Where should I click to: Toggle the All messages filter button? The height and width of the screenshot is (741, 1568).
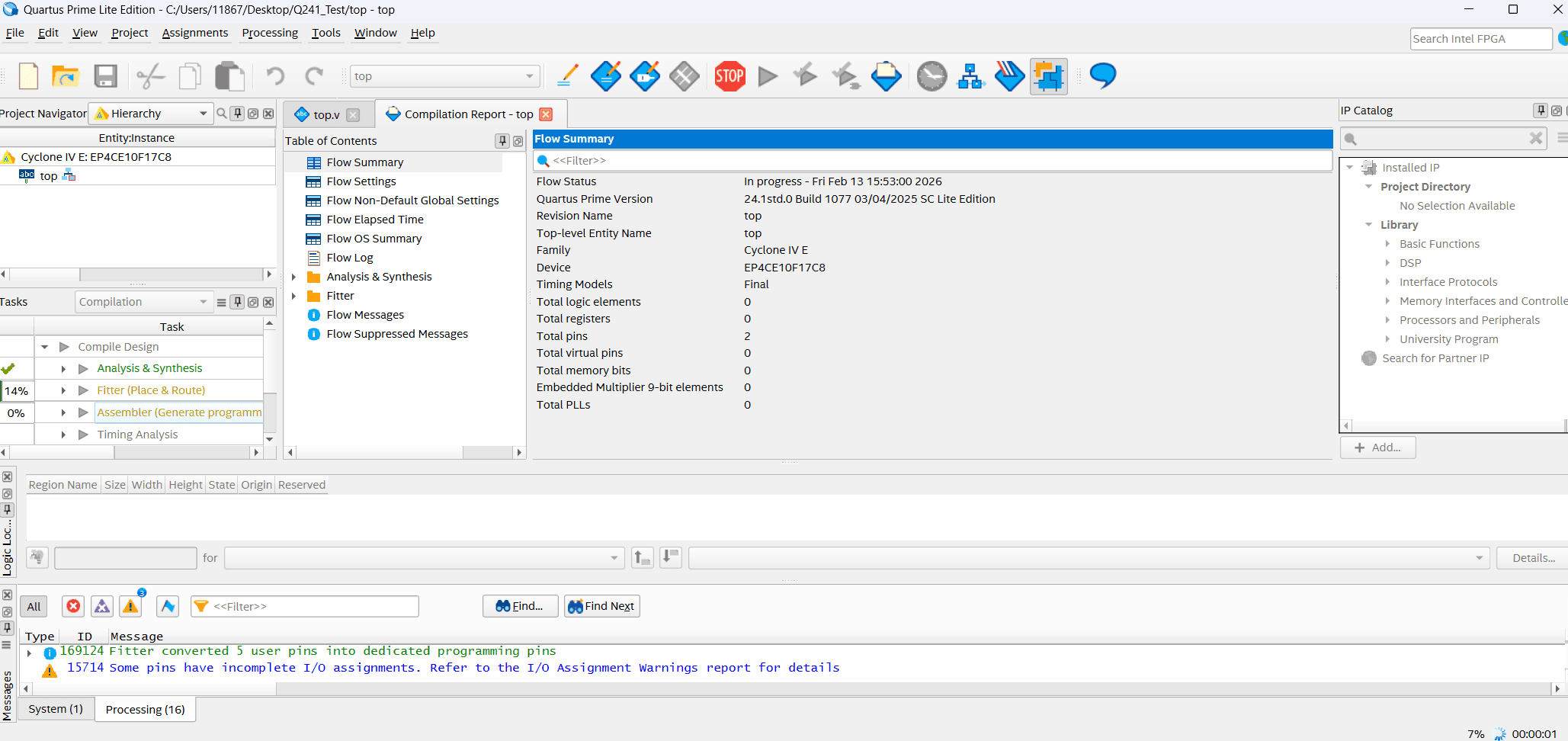[34, 607]
